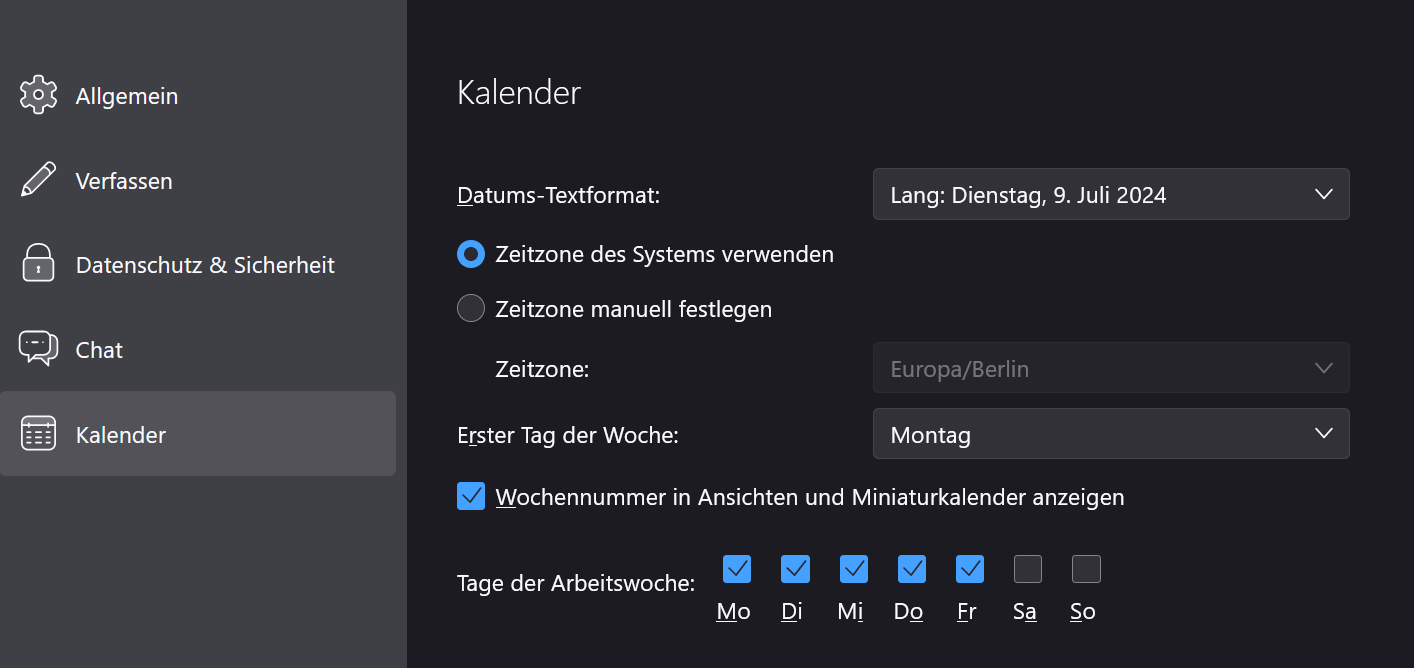Check the So work week checkbox
The width and height of the screenshot is (1414, 668).
1086,569
